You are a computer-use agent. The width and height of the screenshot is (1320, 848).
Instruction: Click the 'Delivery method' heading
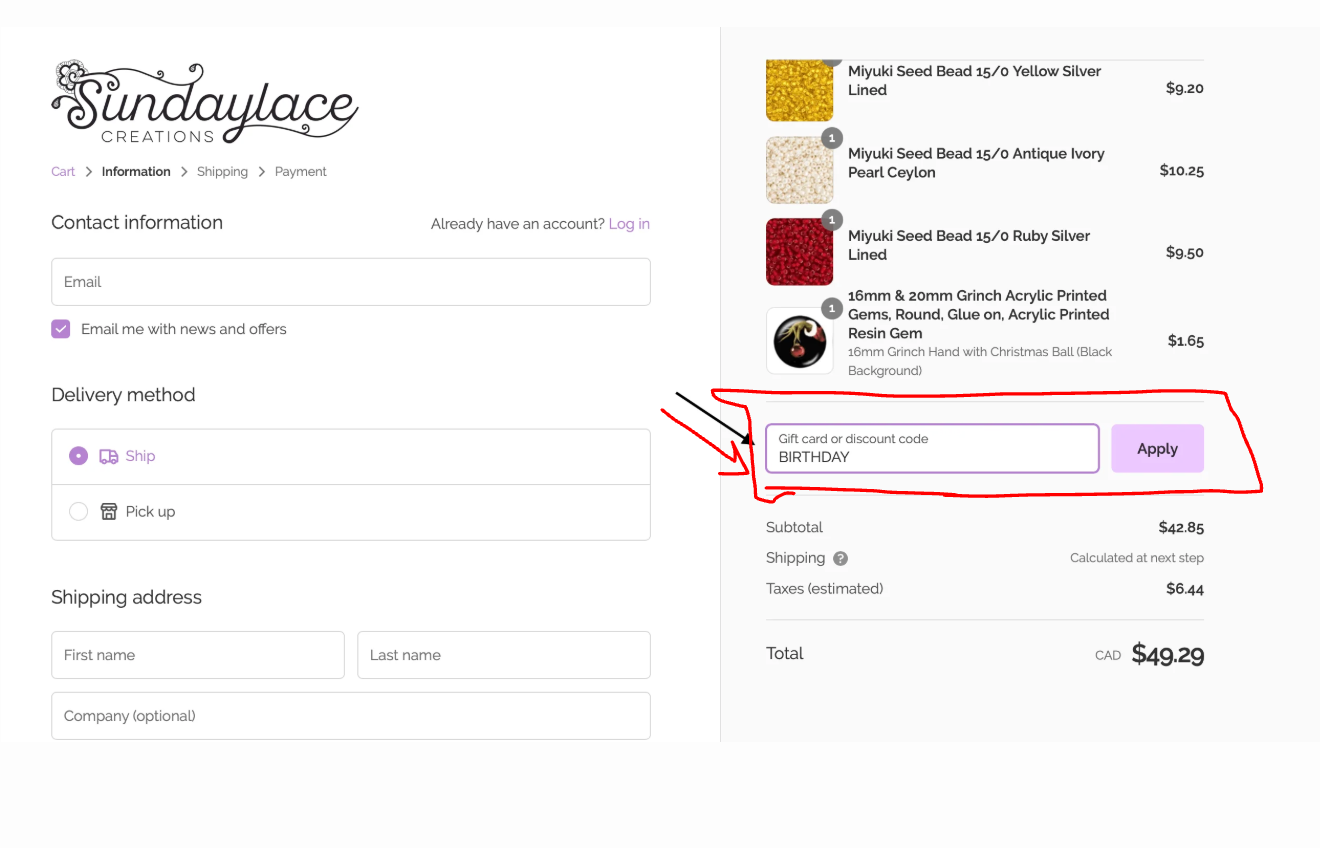click(123, 395)
